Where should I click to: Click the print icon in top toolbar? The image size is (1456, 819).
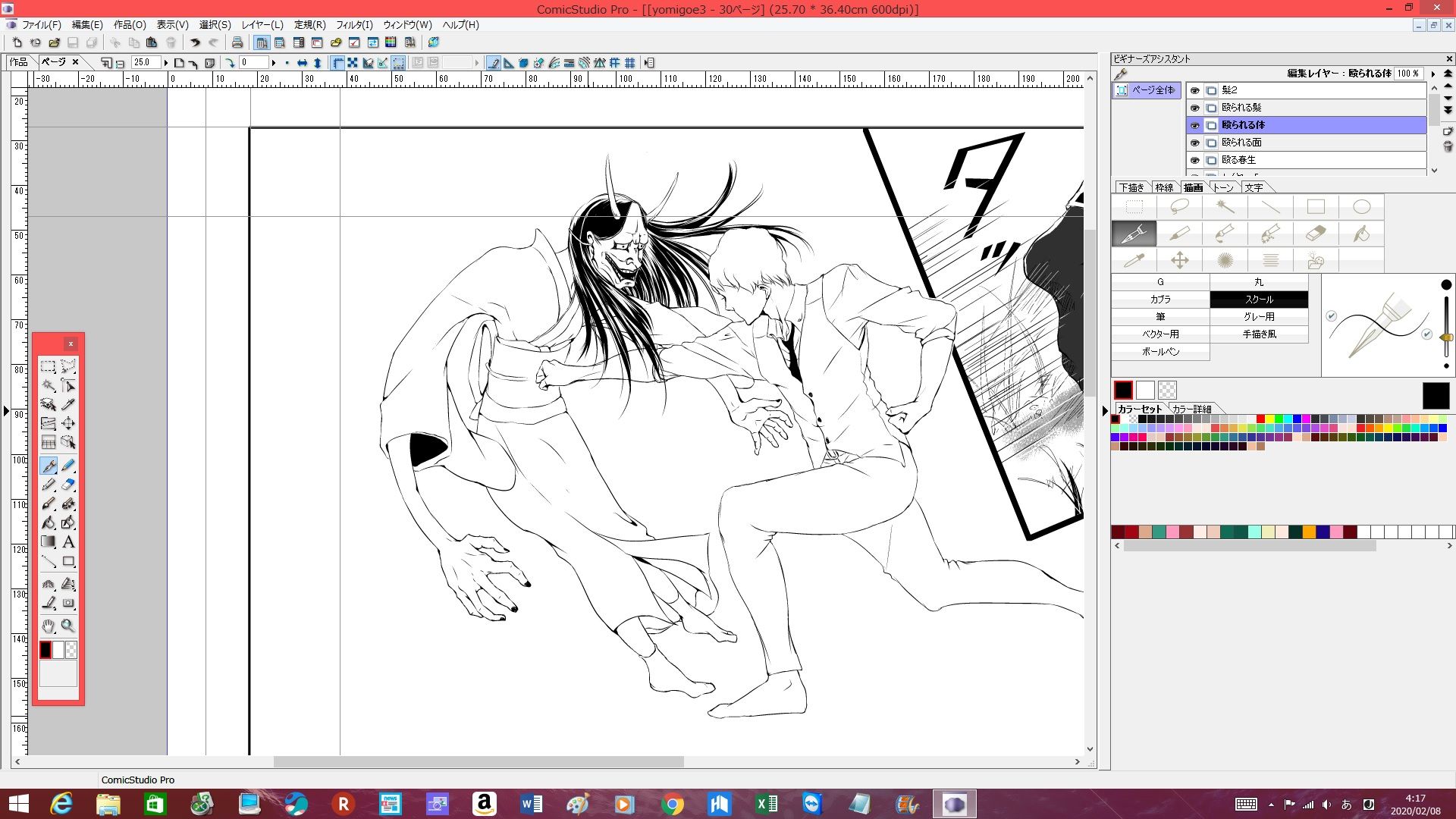[237, 42]
